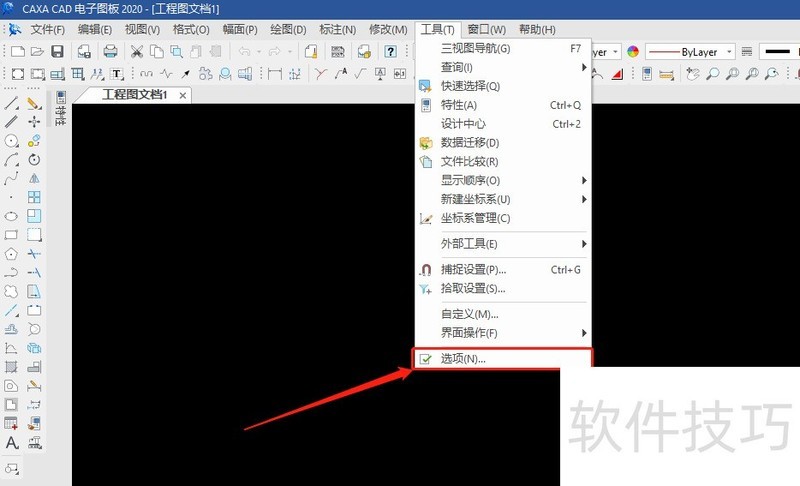
Task: Click the Erase pencil-eraser tool icon
Action: [x=34, y=103]
